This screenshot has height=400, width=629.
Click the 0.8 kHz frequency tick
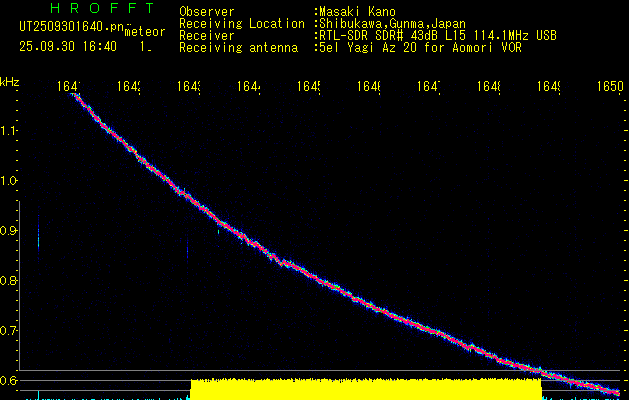(x=9, y=281)
